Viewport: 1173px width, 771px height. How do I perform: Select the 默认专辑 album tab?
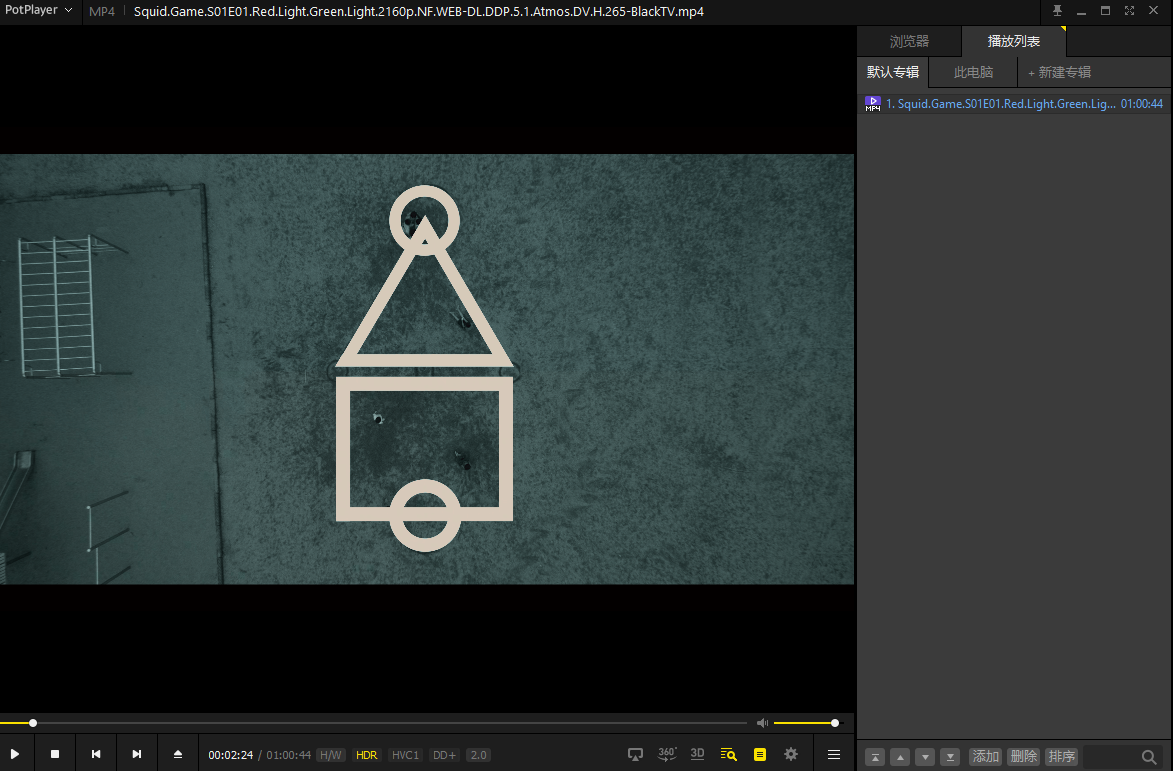click(892, 73)
